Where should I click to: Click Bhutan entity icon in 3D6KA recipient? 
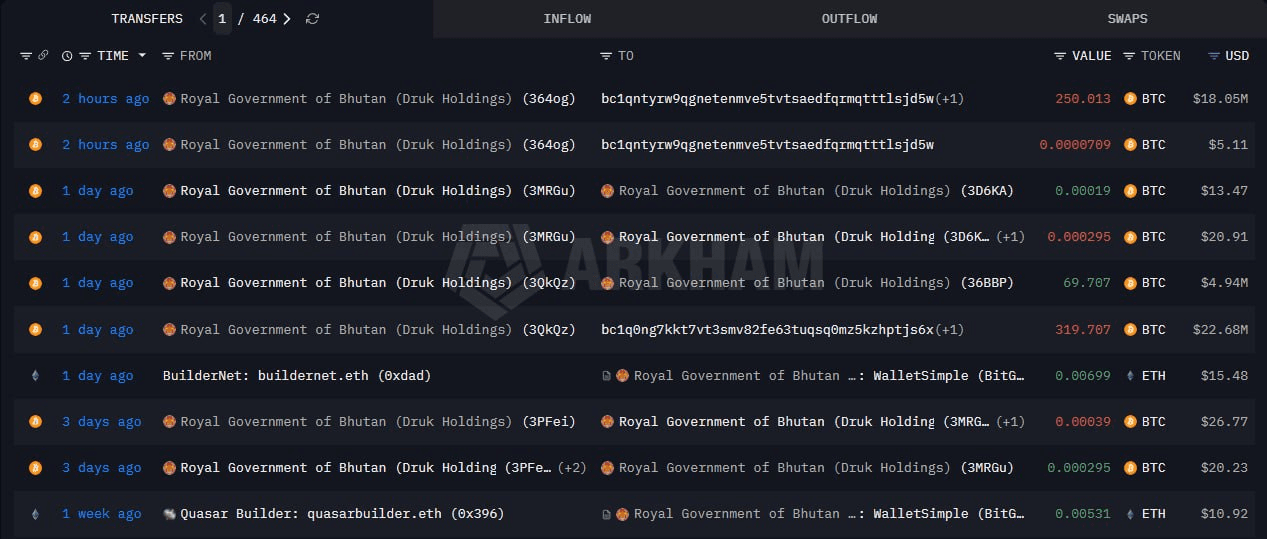click(x=607, y=191)
